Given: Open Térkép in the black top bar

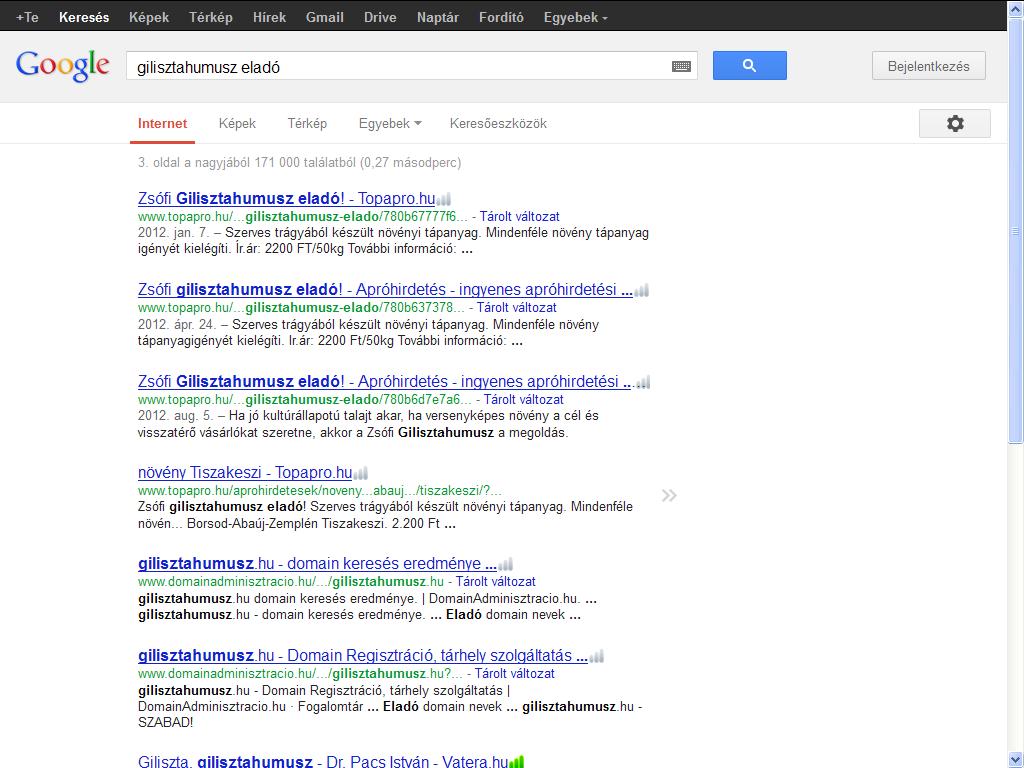Looking at the screenshot, I should click(211, 18).
